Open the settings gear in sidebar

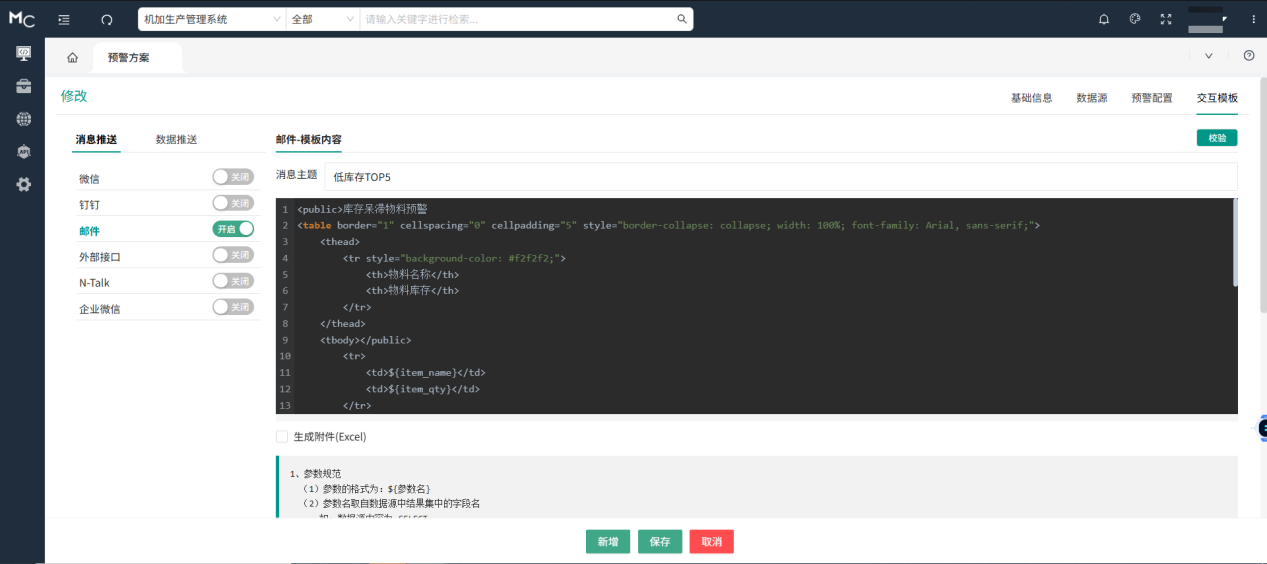[23, 184]
